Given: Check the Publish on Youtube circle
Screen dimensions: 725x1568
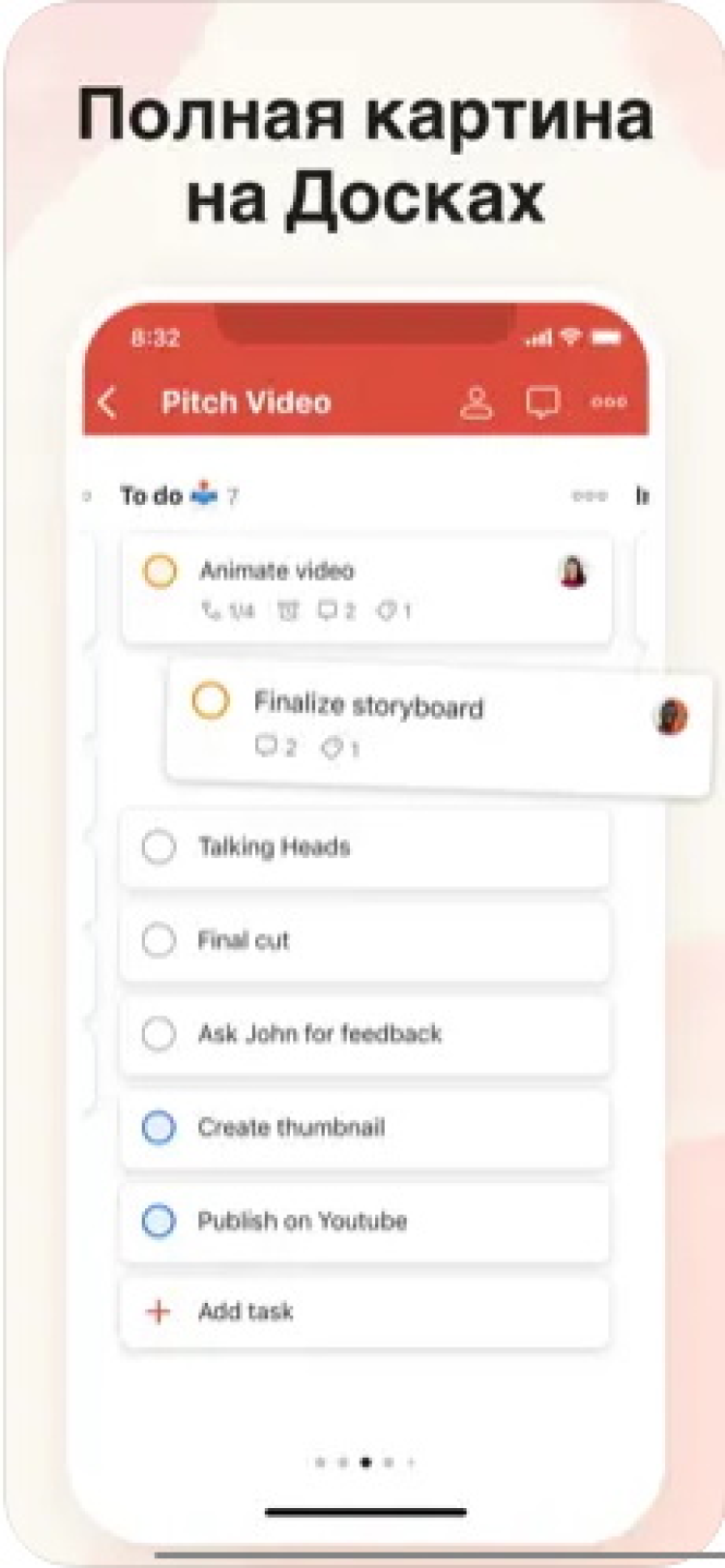Looking at the screenshot, I should (159, 1221).
